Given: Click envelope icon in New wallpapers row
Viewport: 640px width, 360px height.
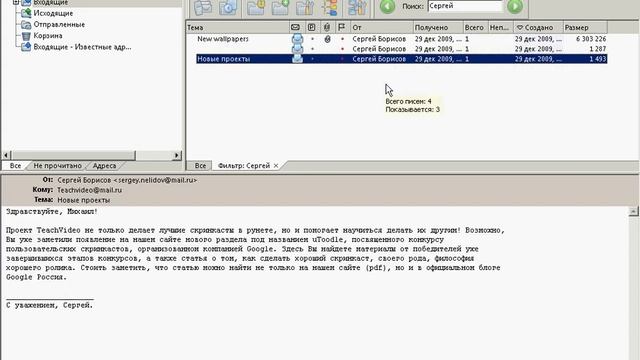Looking at the screenshot, I should point(297,39).
